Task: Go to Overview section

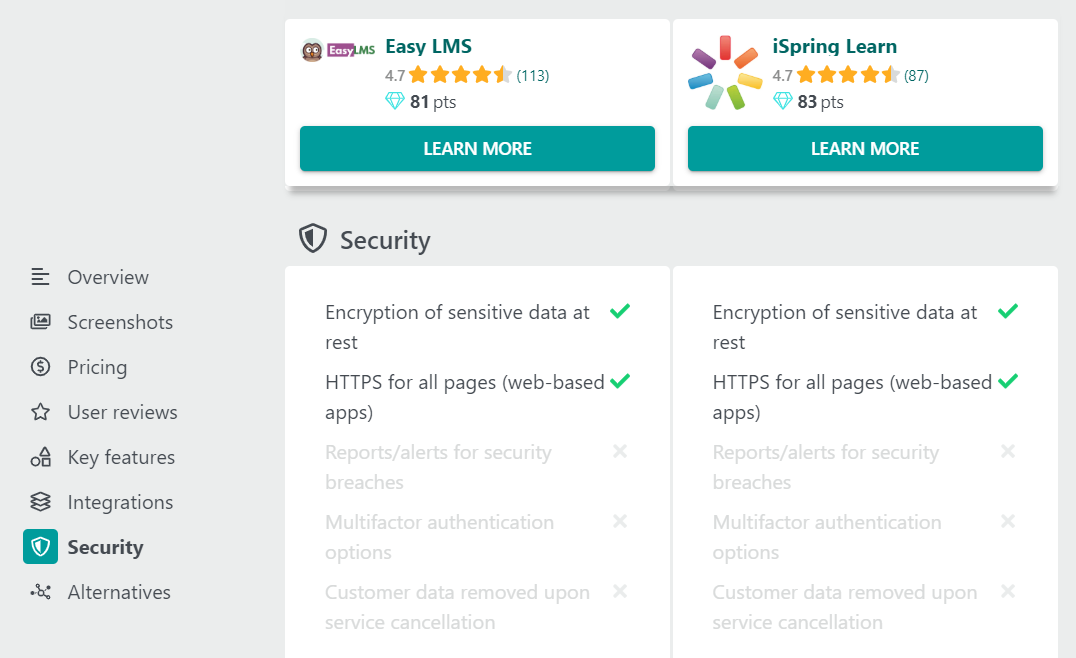Action: click(108, 277)
